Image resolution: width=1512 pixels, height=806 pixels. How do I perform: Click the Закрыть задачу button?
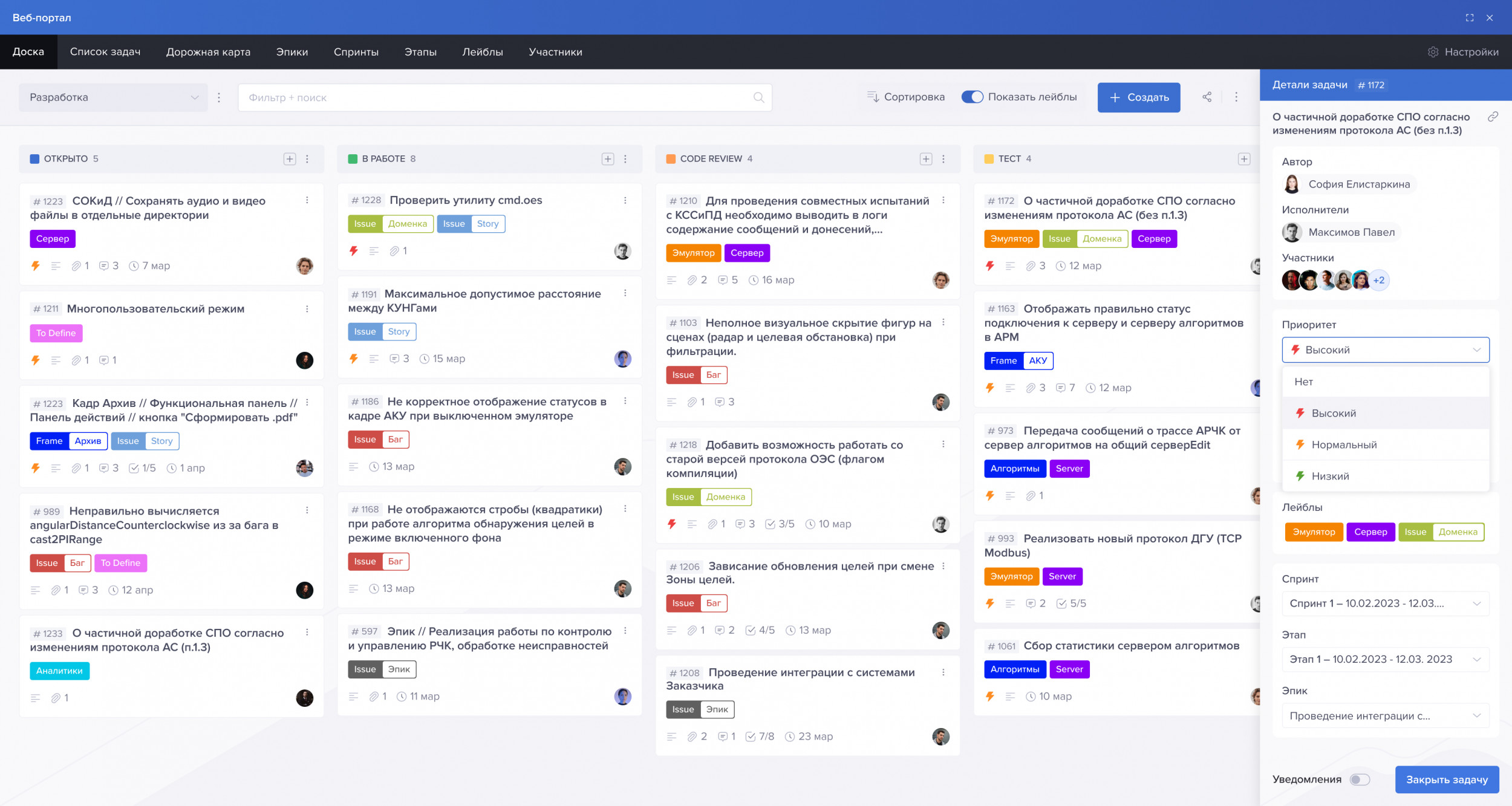pos(1446,779)
